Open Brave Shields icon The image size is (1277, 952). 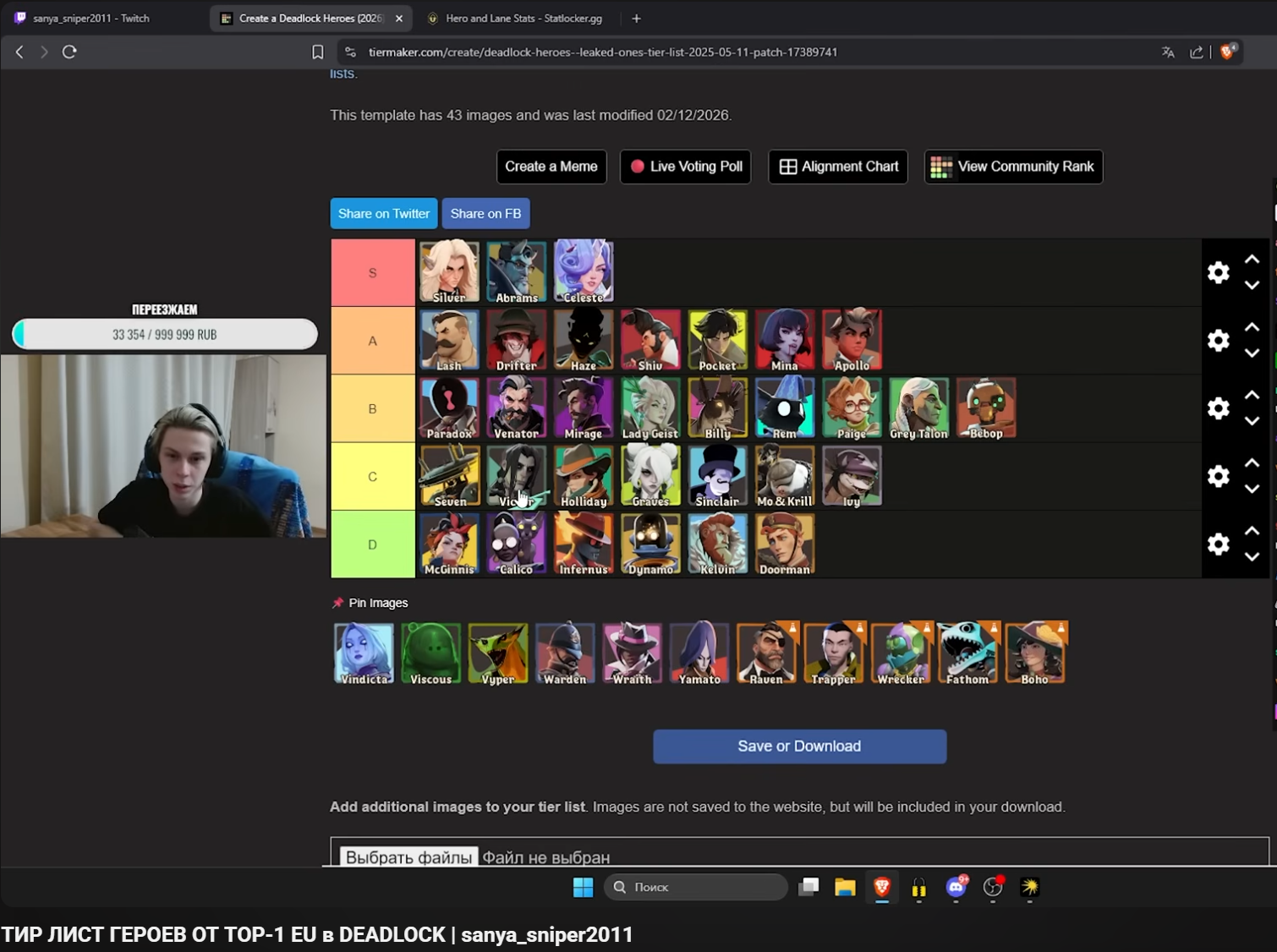click(x=1228, y=52)
